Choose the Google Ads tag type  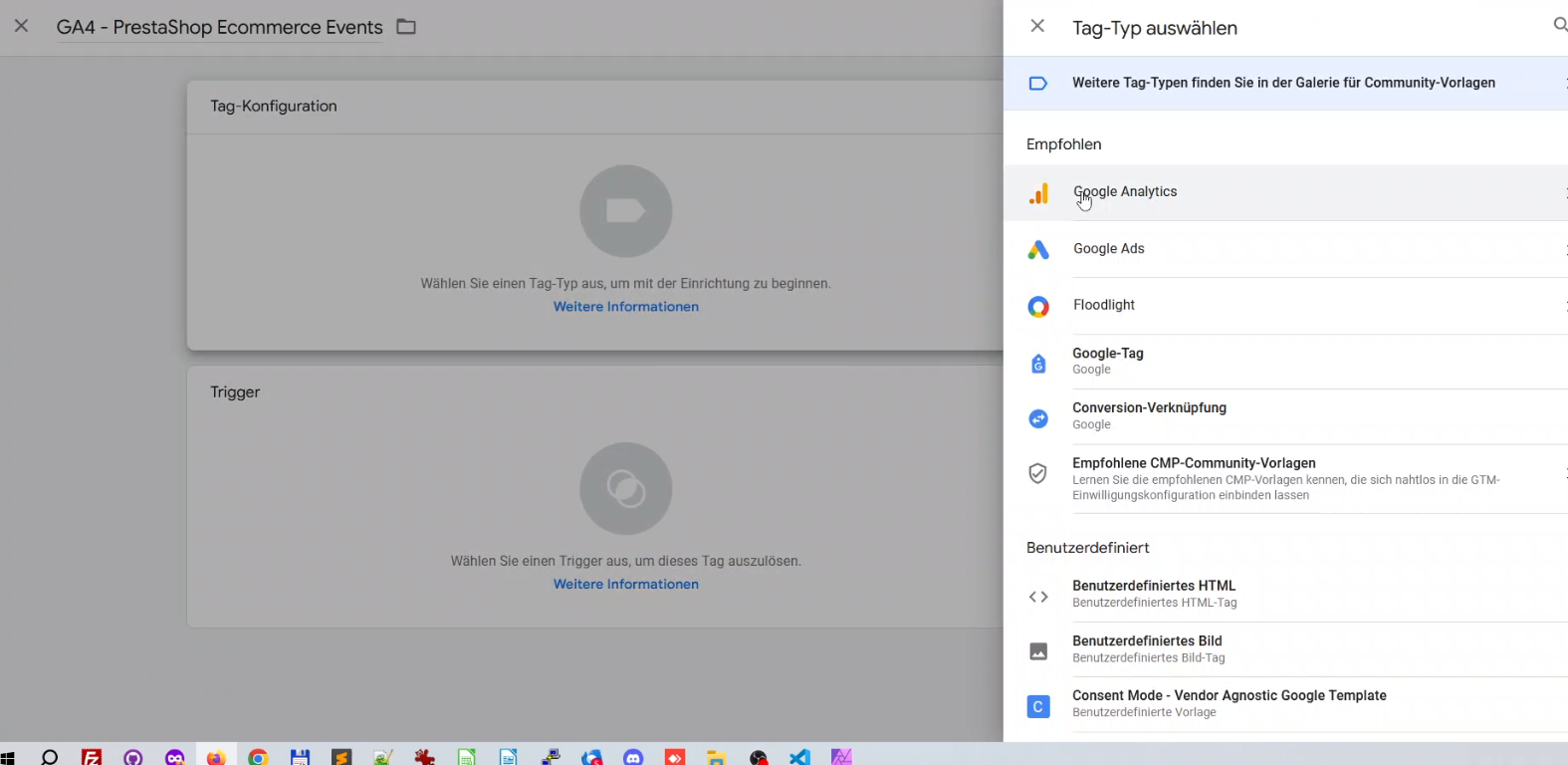(x=1285, y=249)
